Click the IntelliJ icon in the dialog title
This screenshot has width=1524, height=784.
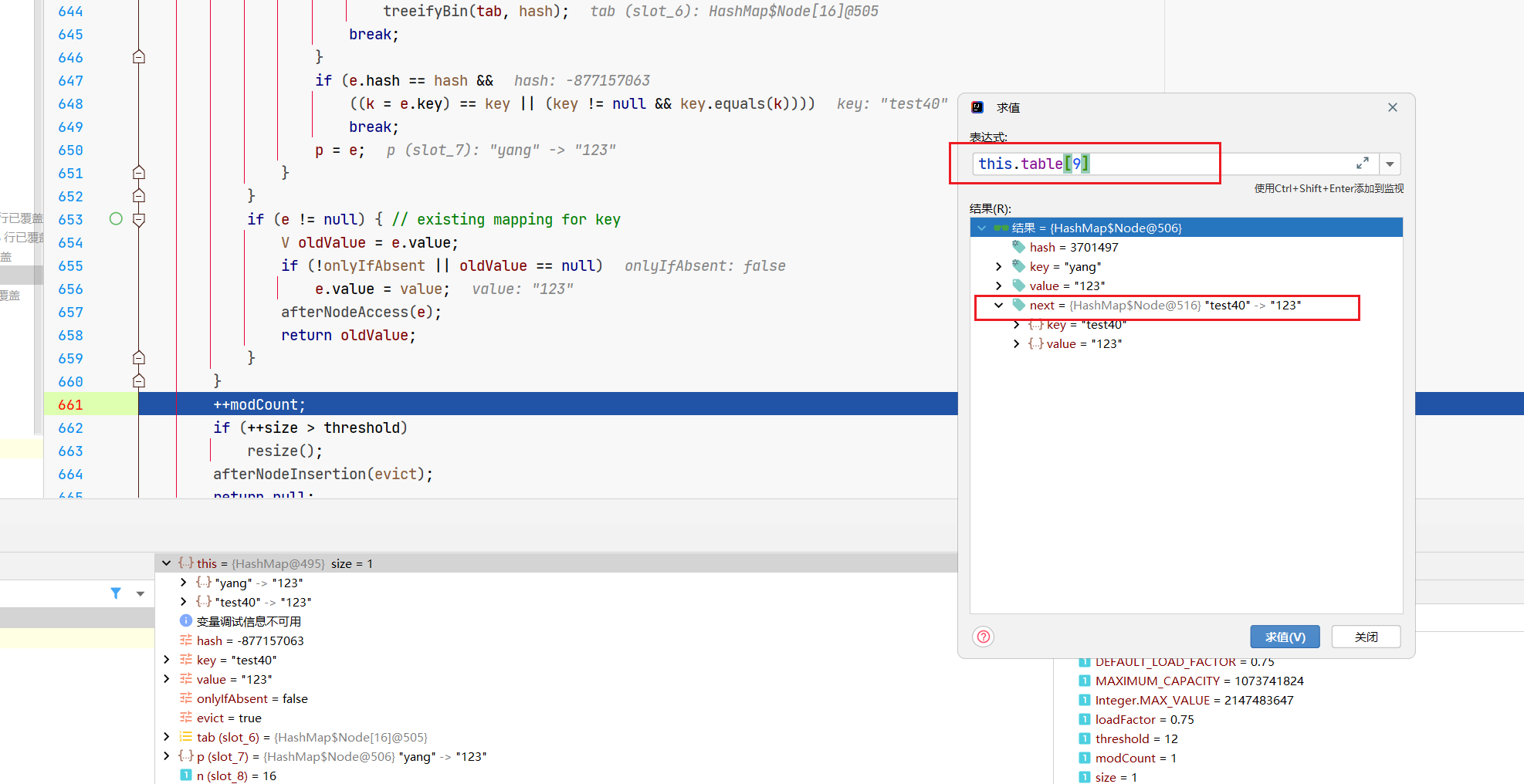coord(977,107)
